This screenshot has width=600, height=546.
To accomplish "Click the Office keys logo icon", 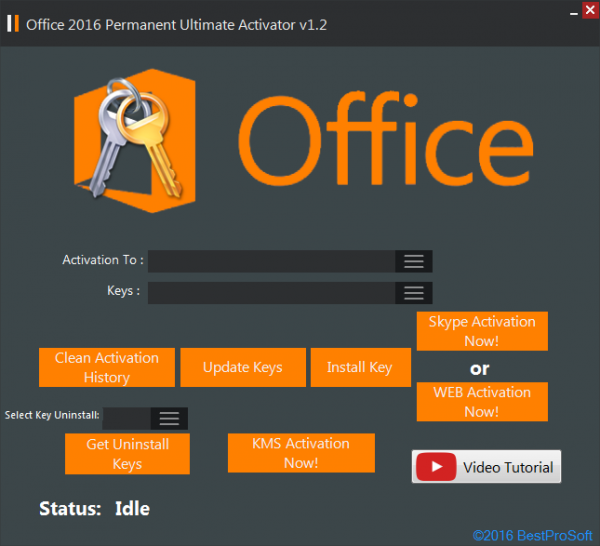I will point(135,141).
